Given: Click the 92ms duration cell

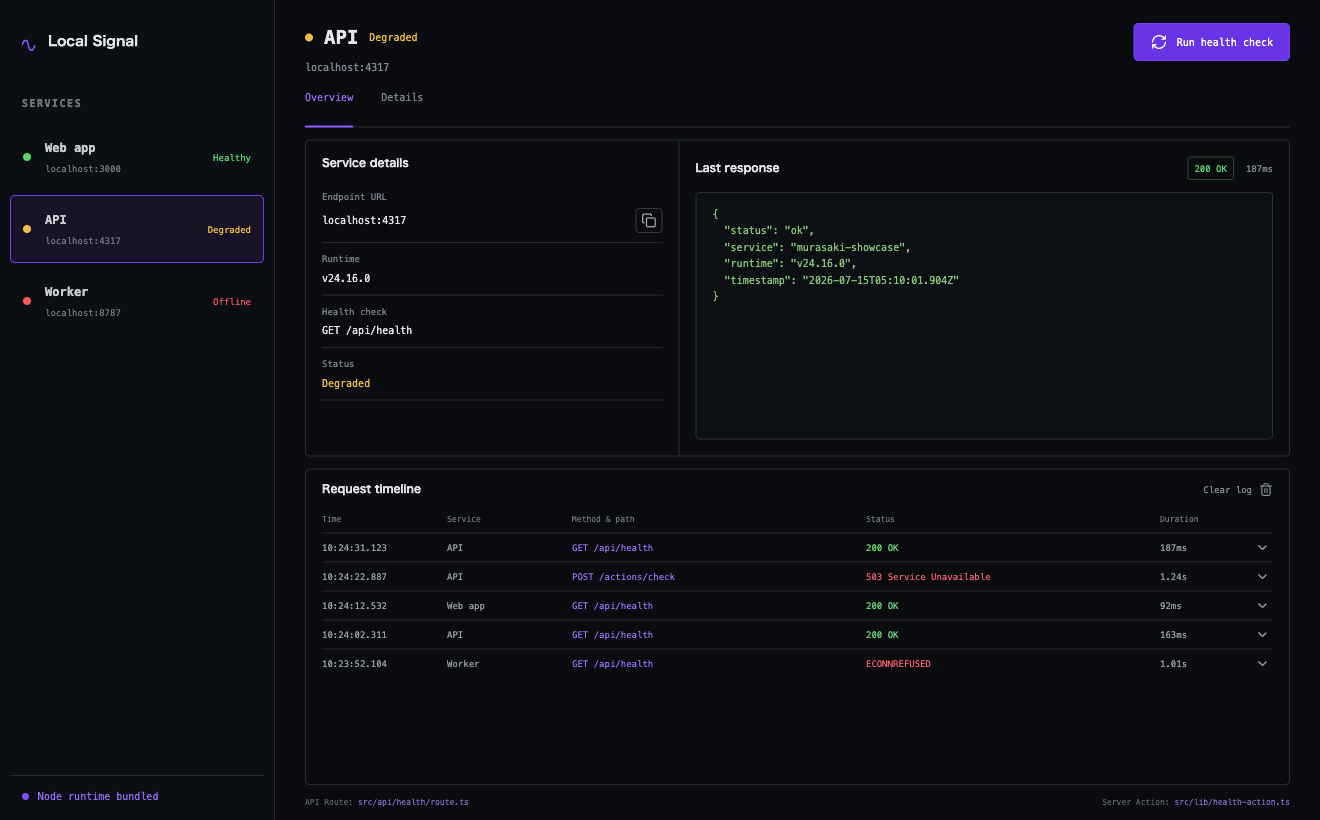Looking at the screenshot, I should 1170,606.
